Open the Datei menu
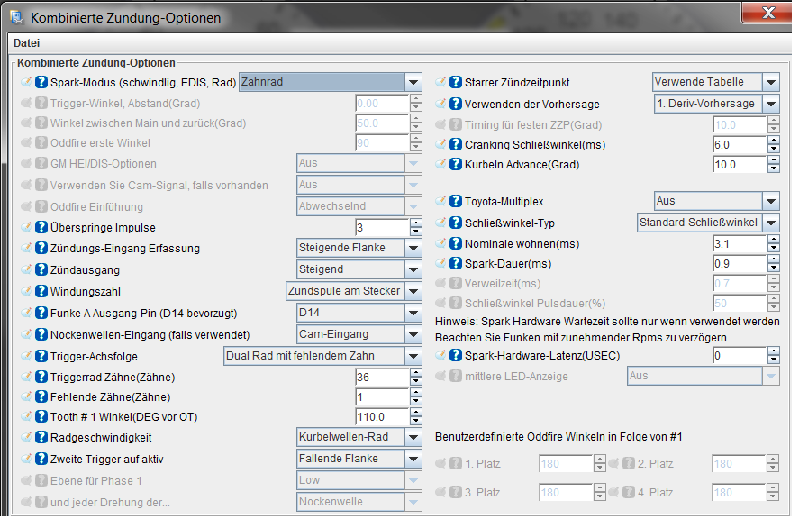792x516 pixels. (x=25, y=44)
